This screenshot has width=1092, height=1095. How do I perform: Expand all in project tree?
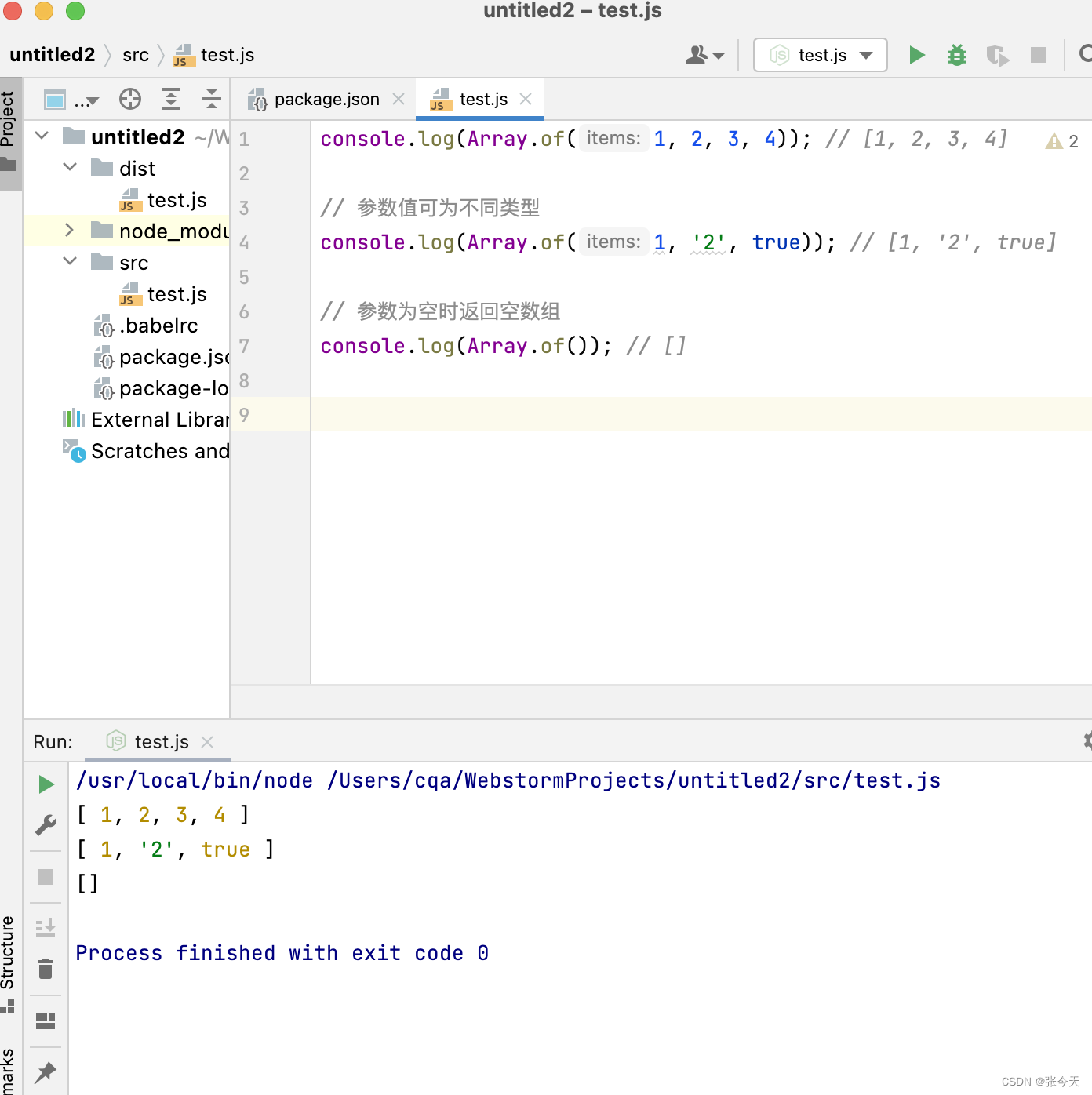(x=171, y=99)
